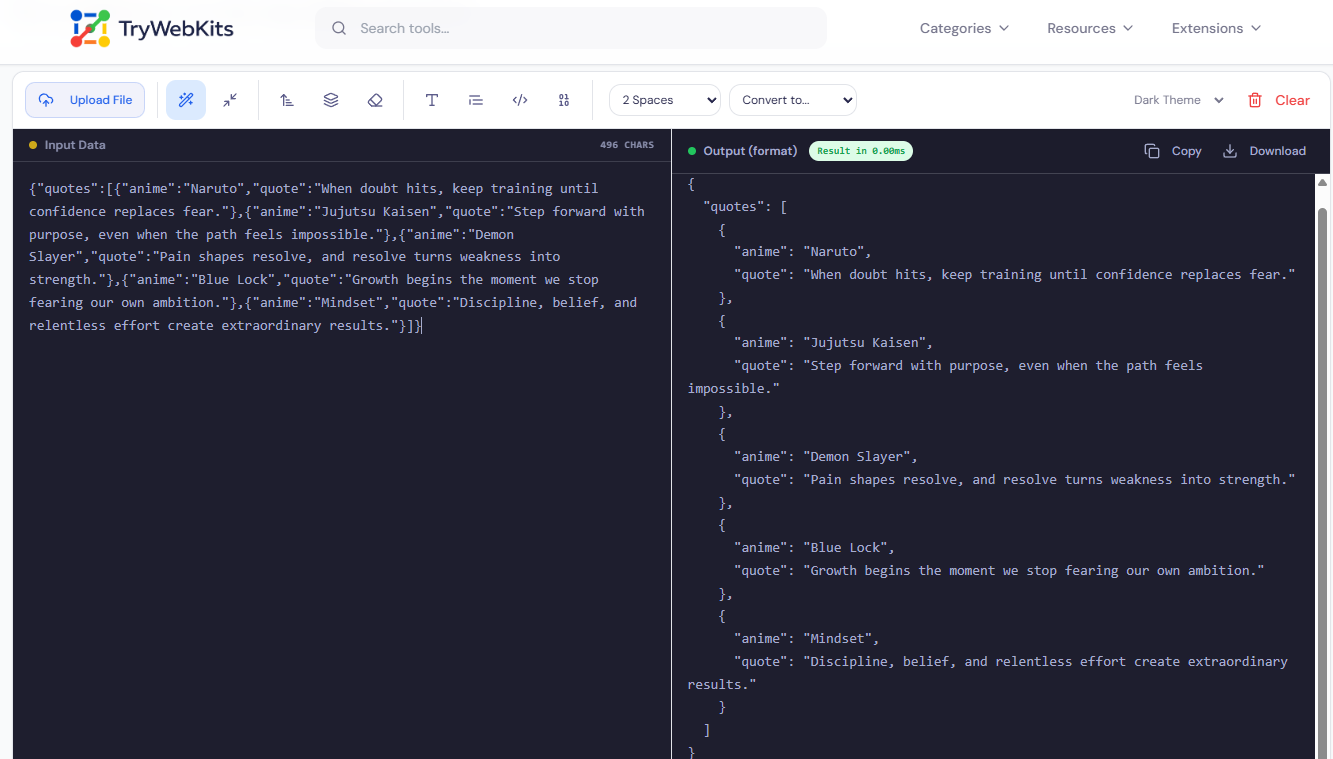Select the text transform T icon
The image size is (1333, 759).
pos(431,99)
